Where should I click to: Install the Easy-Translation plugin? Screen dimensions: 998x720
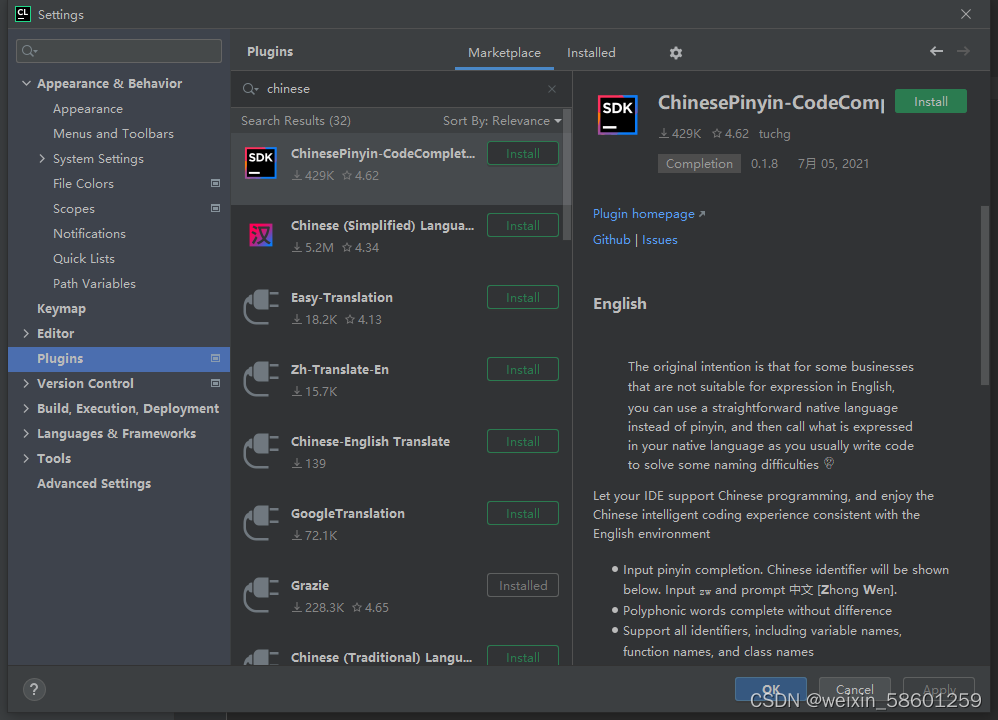pyautogui.click(x=523, y=297)
